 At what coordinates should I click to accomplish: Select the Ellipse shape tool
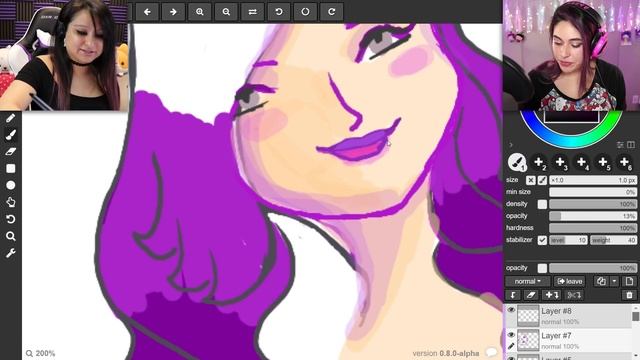point(11,185)
